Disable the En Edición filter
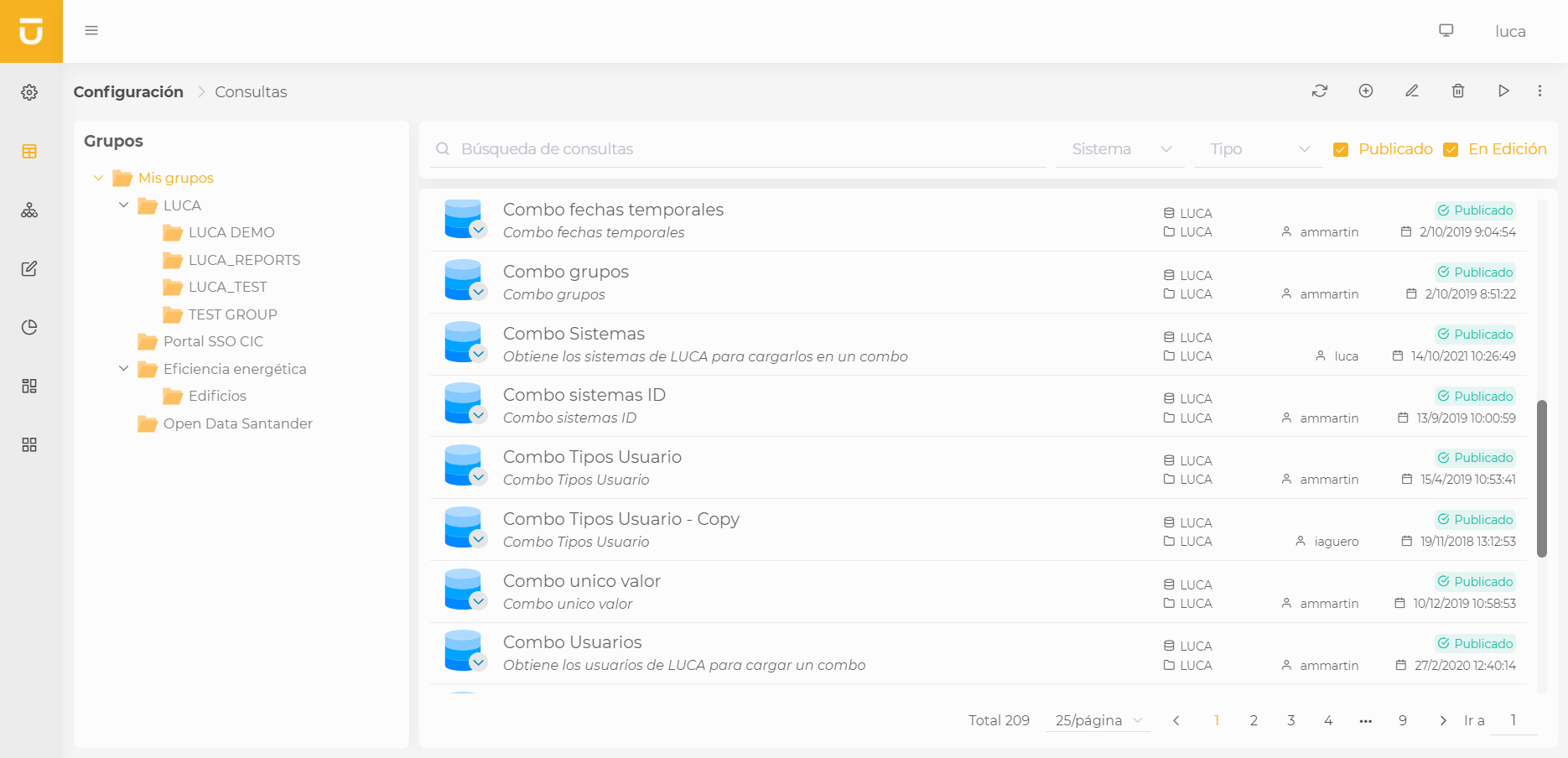The width and height of the screenshot is (1568, 758). pyautogui.click(x=1451, y=148)
